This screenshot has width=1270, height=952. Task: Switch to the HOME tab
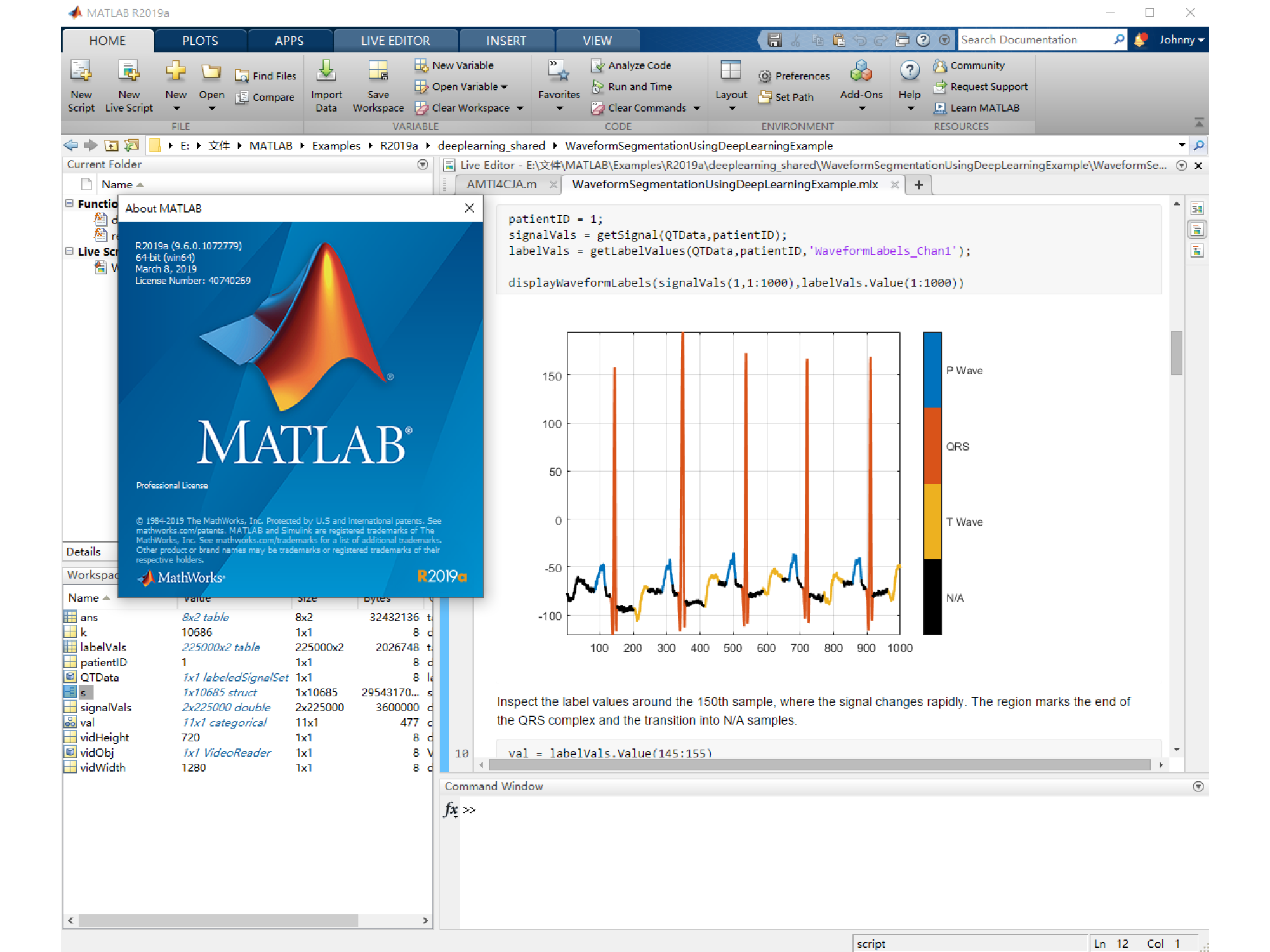point(107,41)
